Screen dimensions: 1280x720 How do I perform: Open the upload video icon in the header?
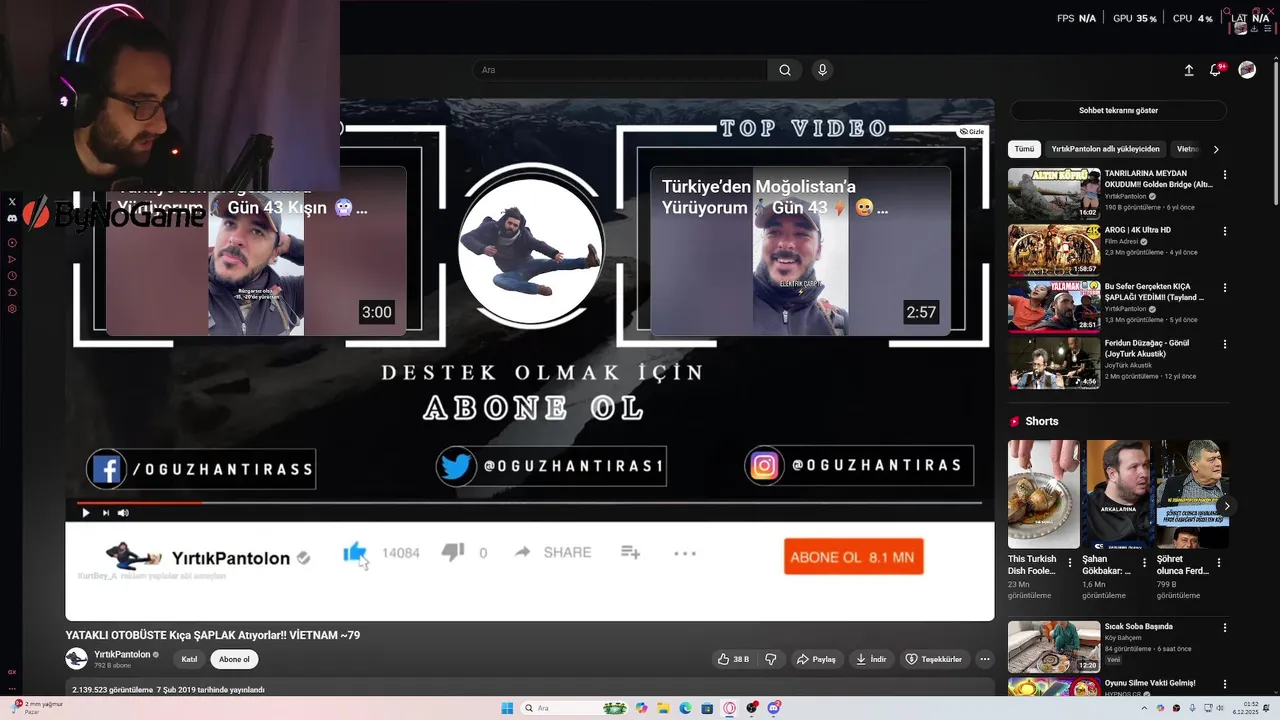click(1189, 70)
